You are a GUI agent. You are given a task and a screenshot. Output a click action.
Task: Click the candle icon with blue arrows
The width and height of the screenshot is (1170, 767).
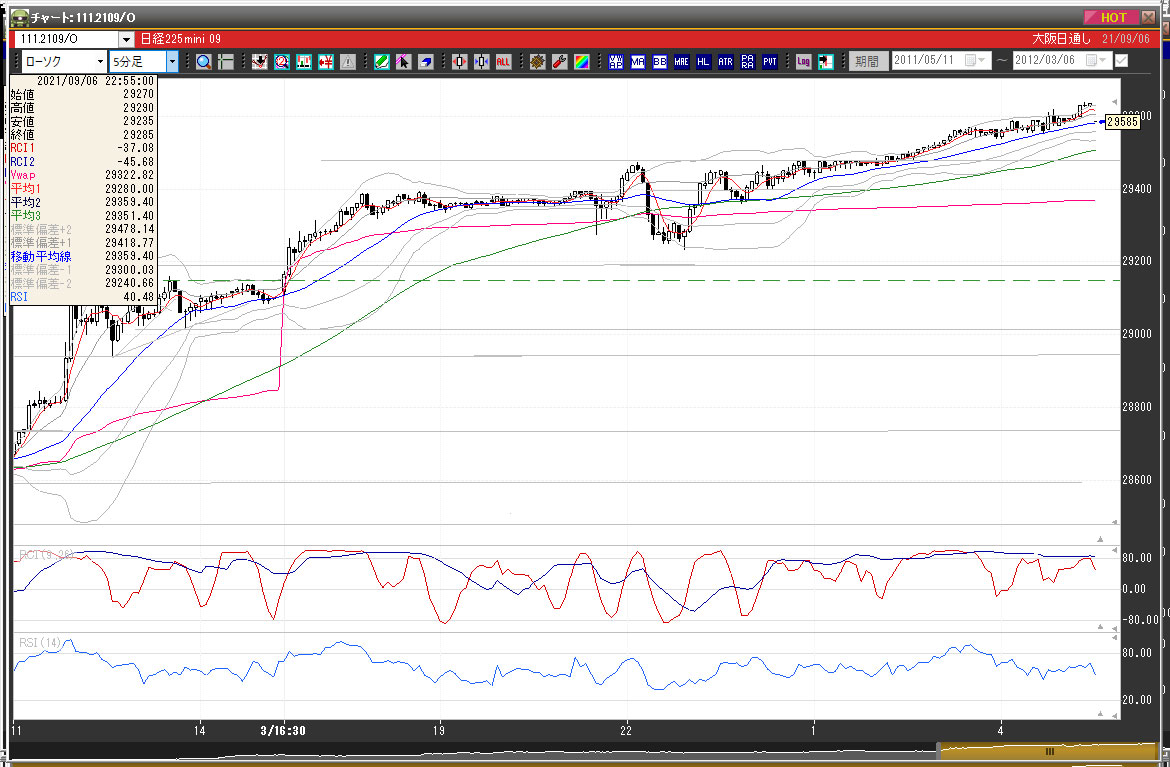point(481,62)
